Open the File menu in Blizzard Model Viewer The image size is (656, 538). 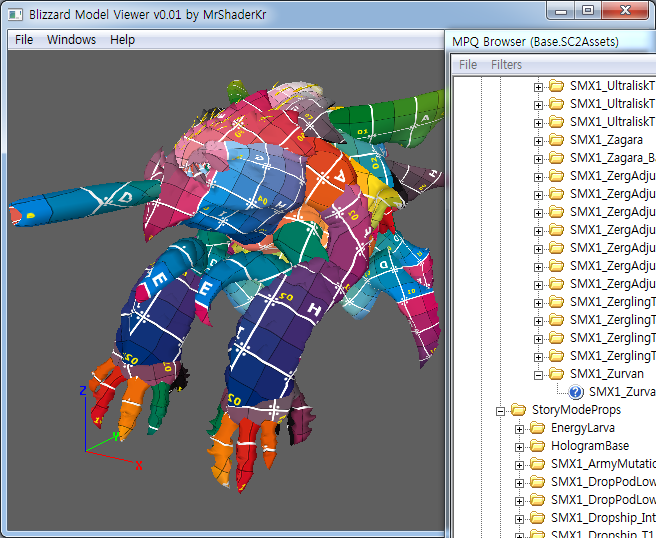pos(24,40)
